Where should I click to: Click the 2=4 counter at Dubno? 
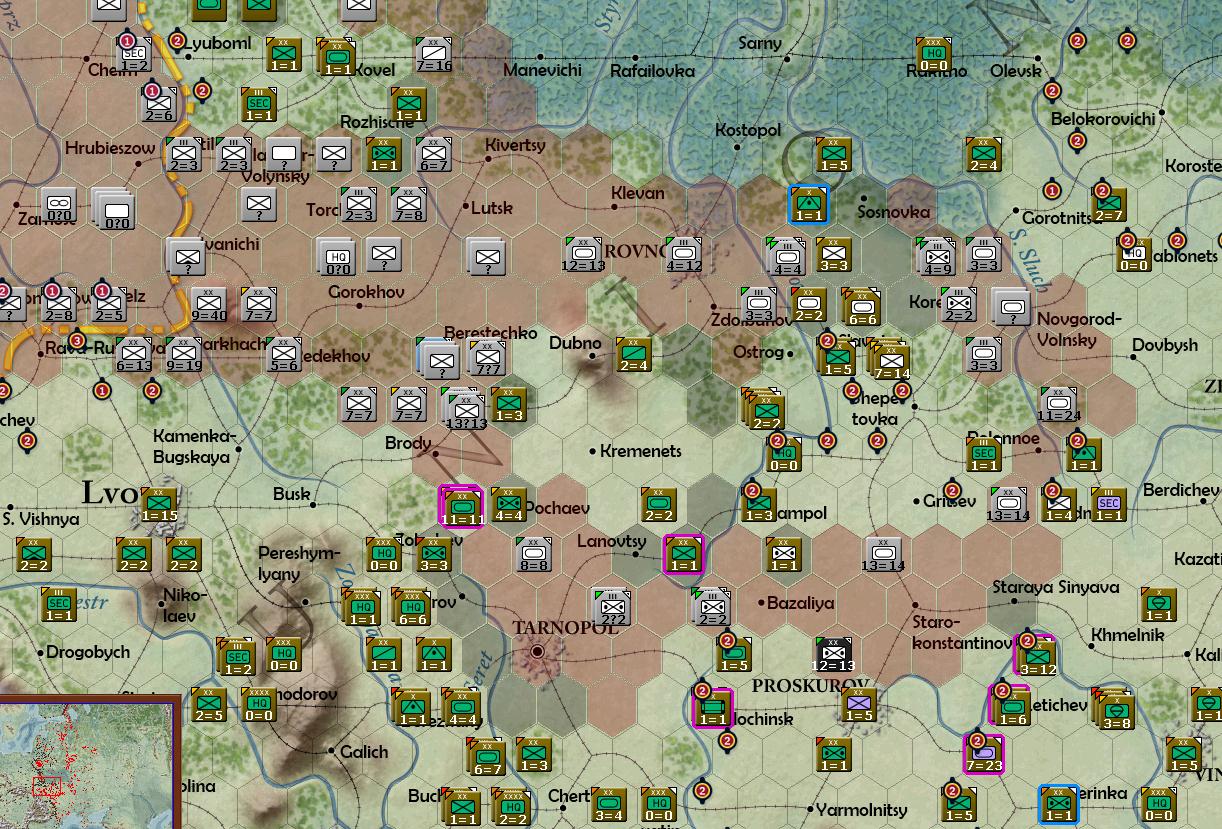(x=634, y=354)
